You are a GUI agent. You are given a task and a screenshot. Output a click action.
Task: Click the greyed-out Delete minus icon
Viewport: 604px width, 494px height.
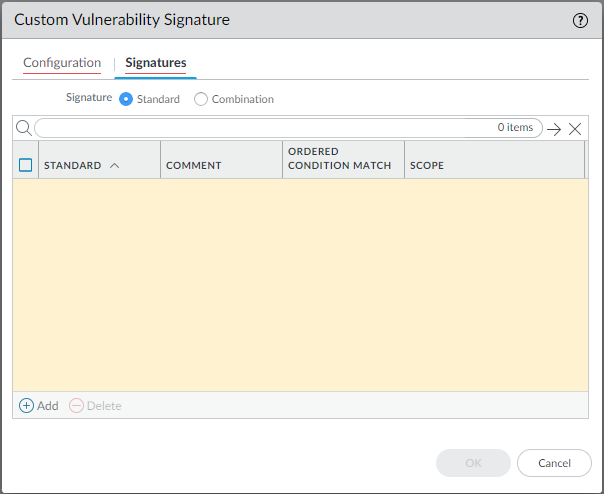[76, 406]
